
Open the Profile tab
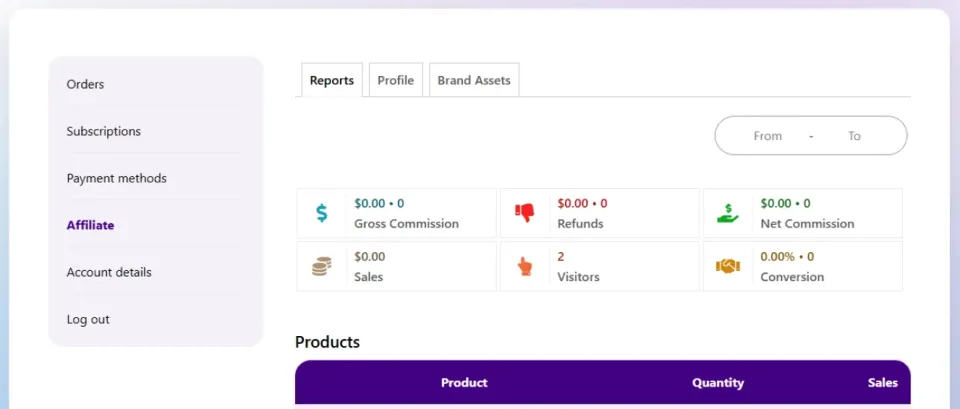coord(396,80)
